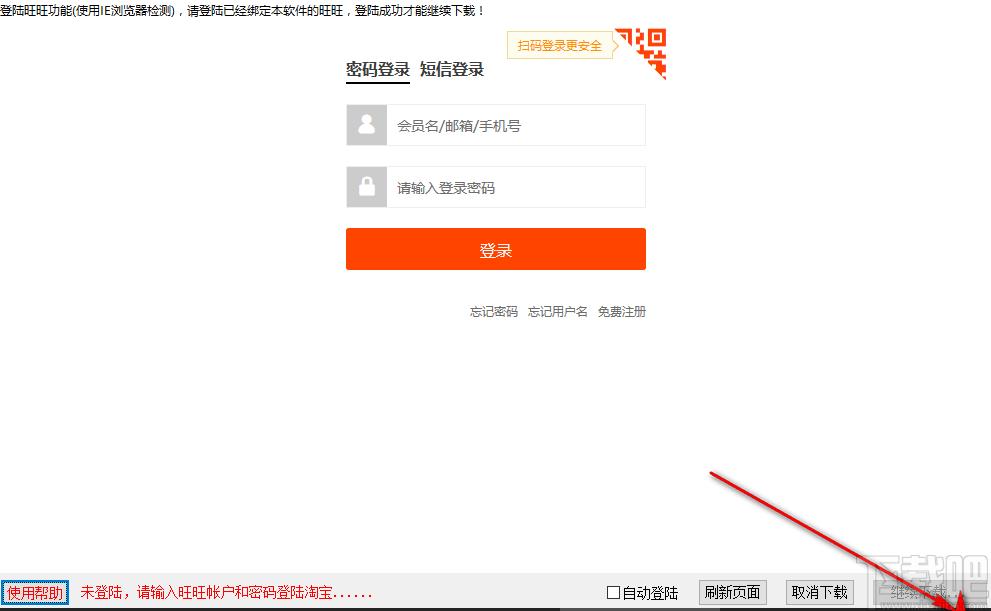Click the lock icon beside password field

click(x=367, y=187)
